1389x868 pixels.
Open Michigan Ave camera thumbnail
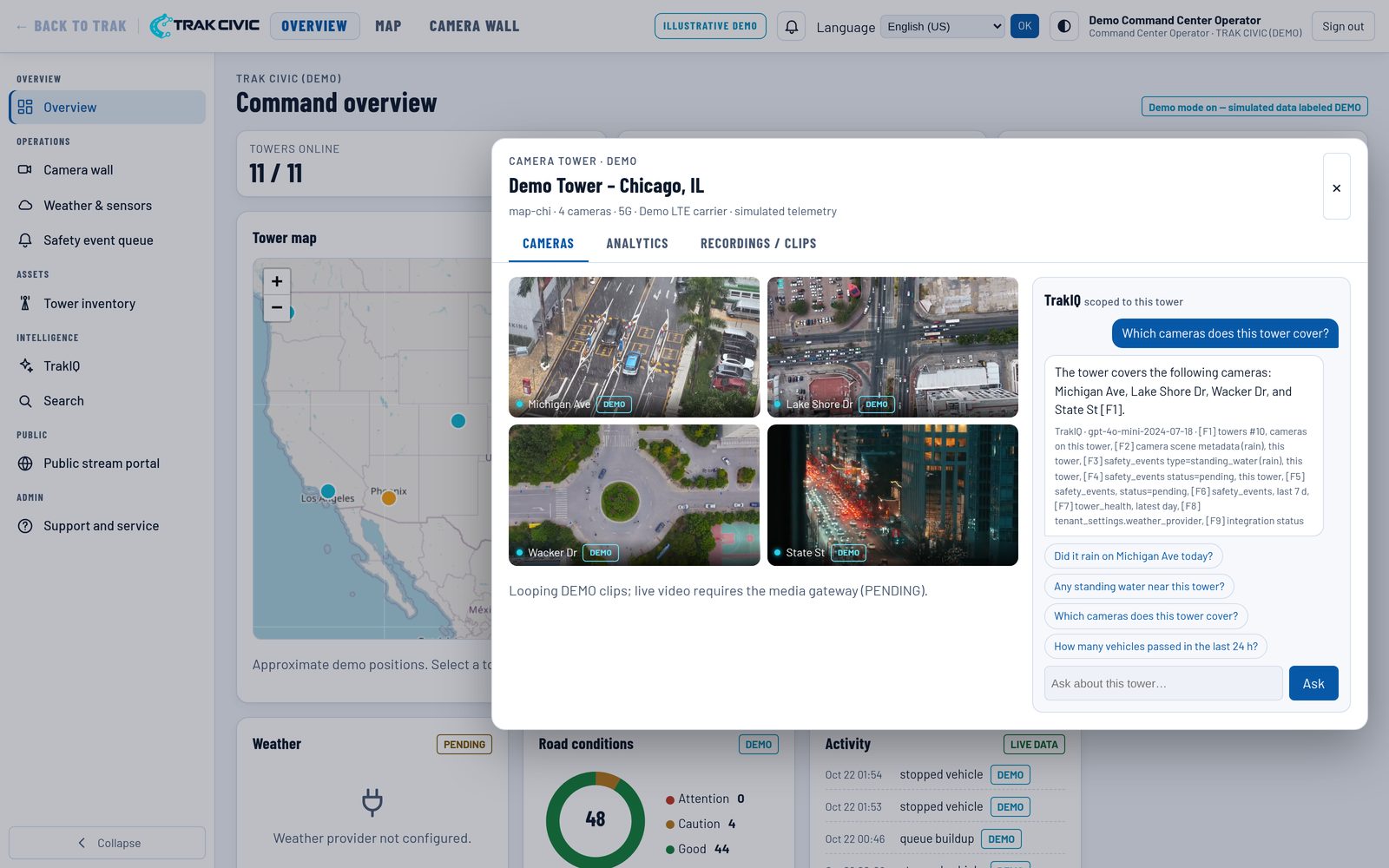click(634, 347)
